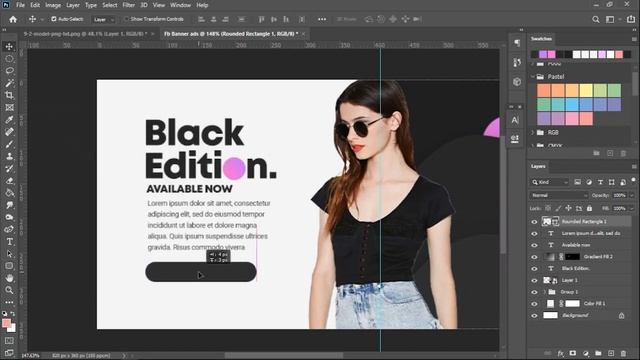This screenshot has width=640, height=360.
Task: Toggle visibility of Group 1
Action: (x=534, y=292)
